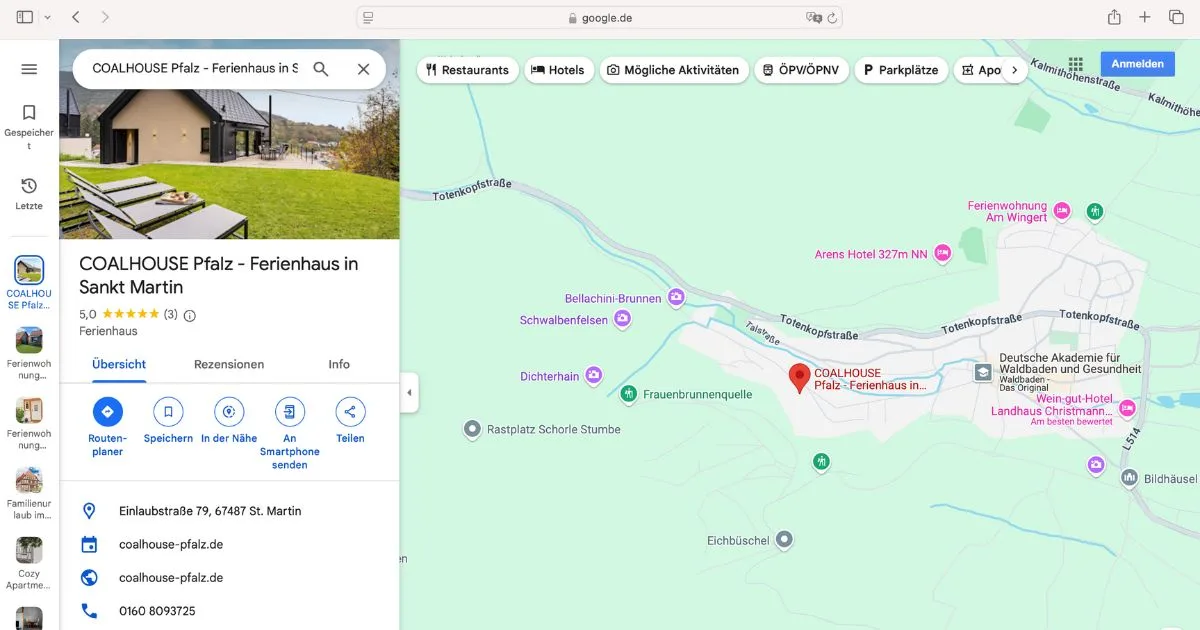
Task: Open the Google apps grid
Action: click(x=1076, y=64)
